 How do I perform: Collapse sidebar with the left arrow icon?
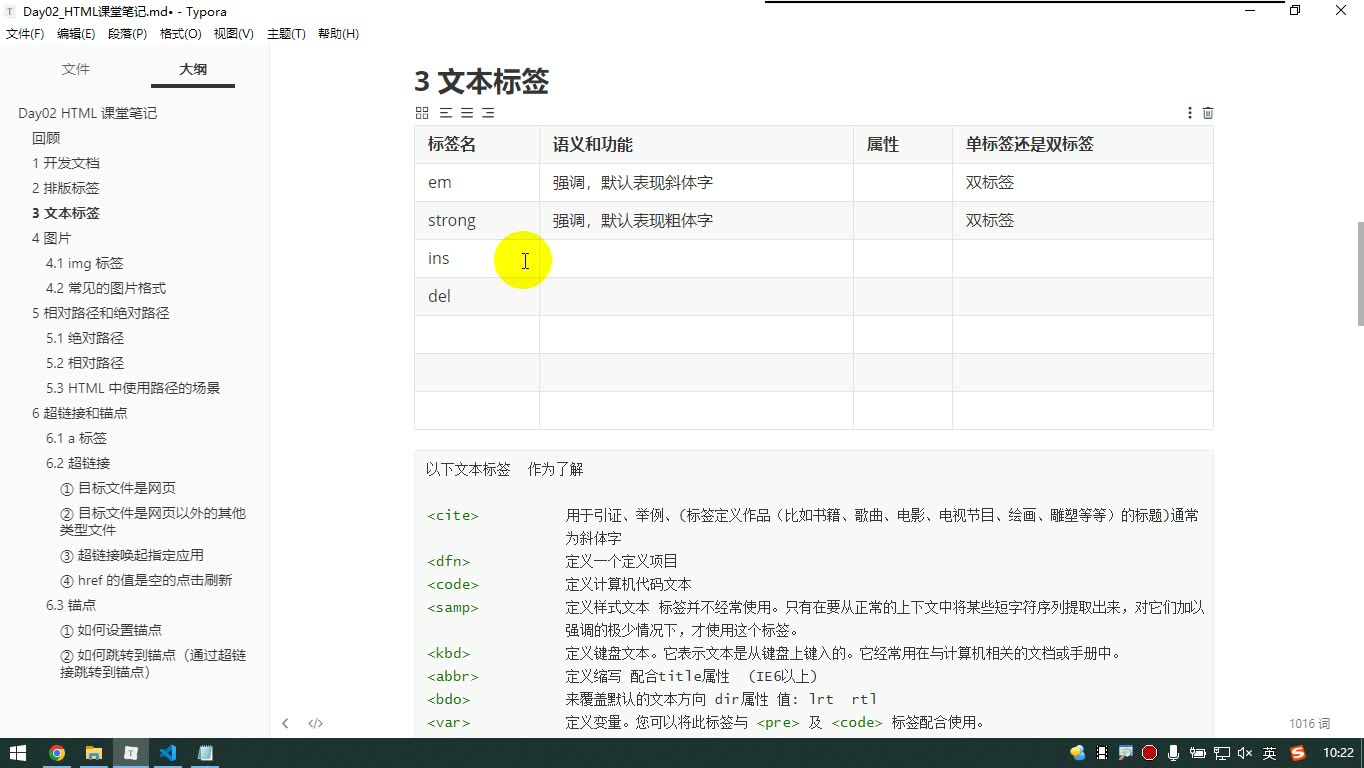coord(285,723)
